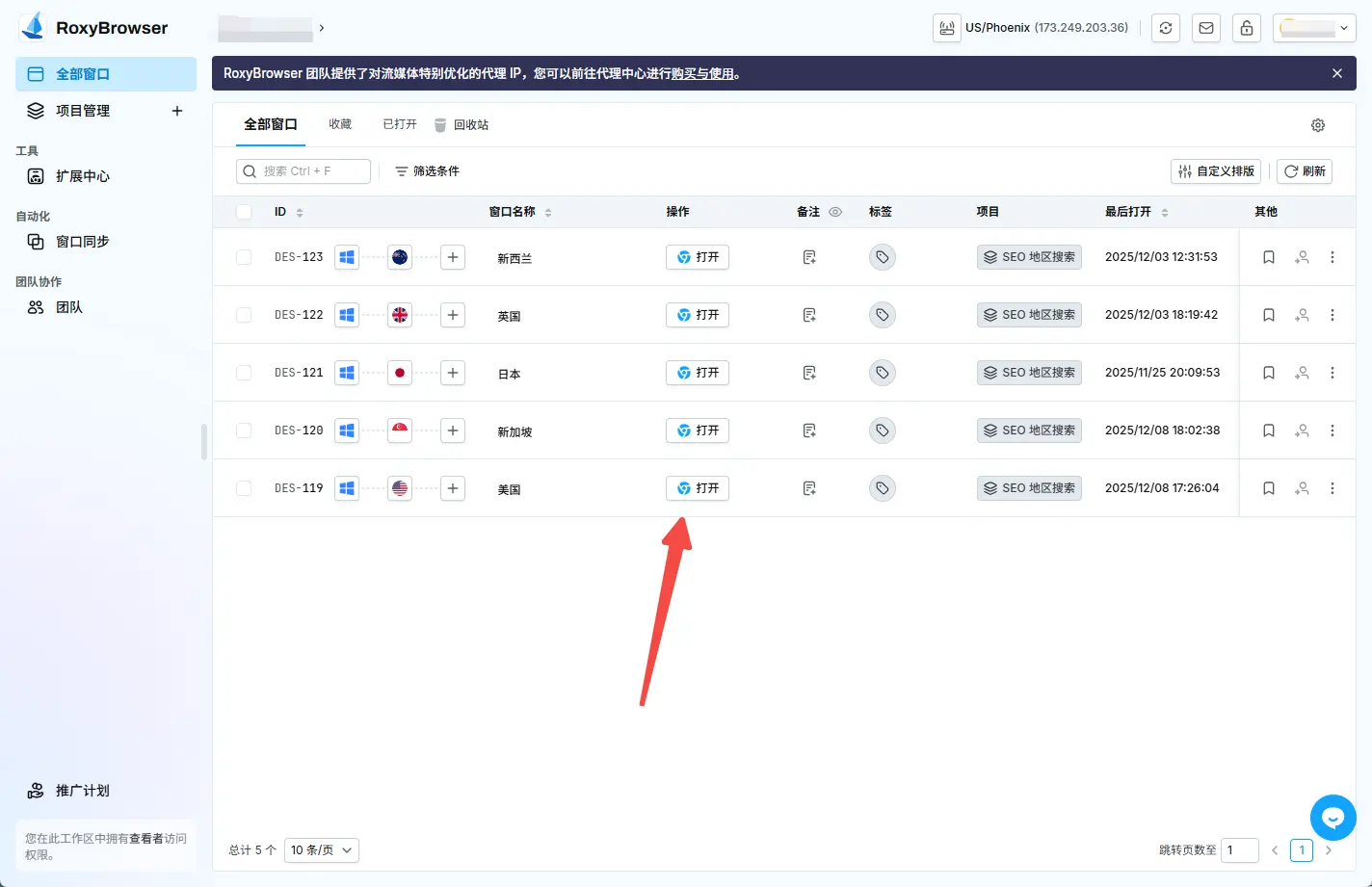Image resolution: width=1372 pixels, height=887 pixels.
Task: Add a note for the 新西兰 profile
Action: [x=808, y=257]
